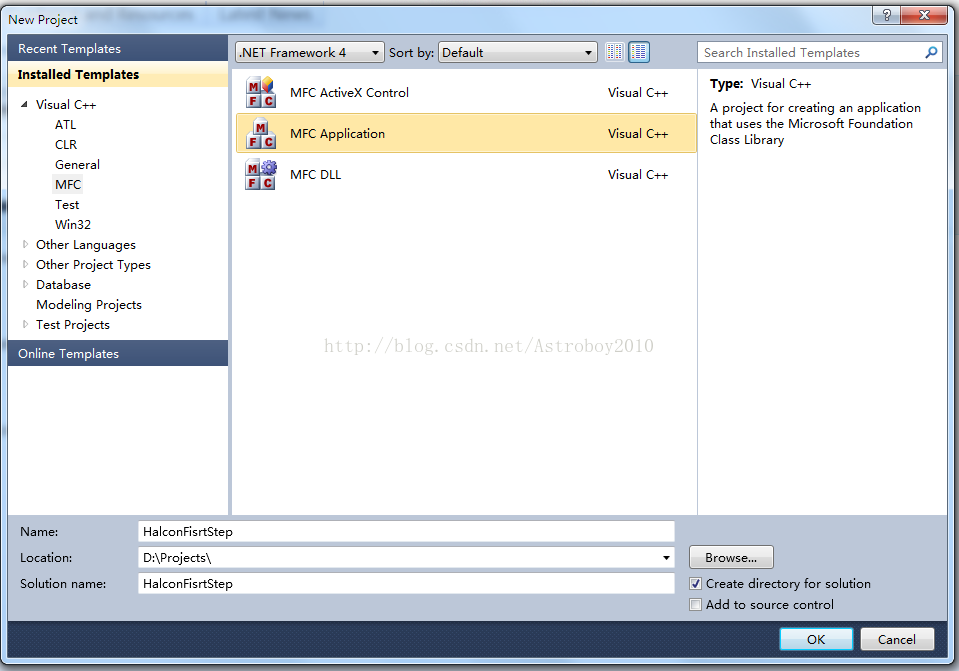This screenshot has height=671, width=959.
Task: Open the .NET Framework 4 dropdown
Action: click(x=309, y=53)
